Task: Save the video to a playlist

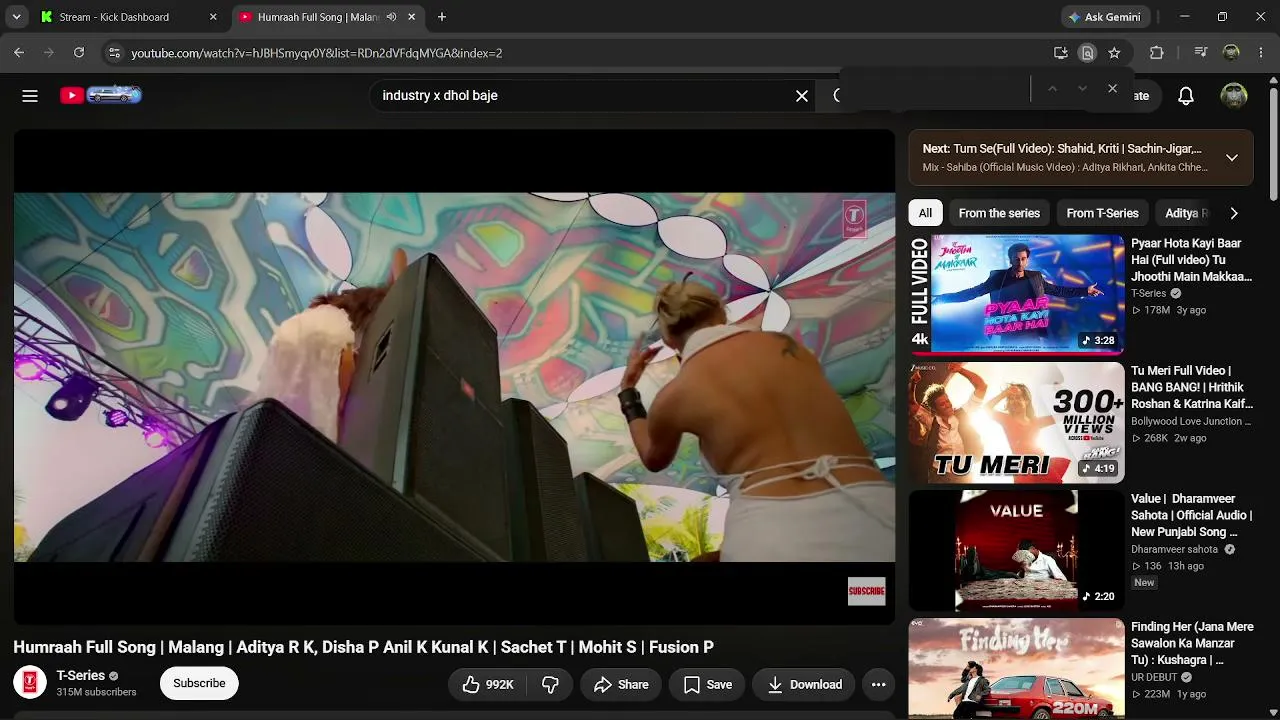Action: point(708,685)
